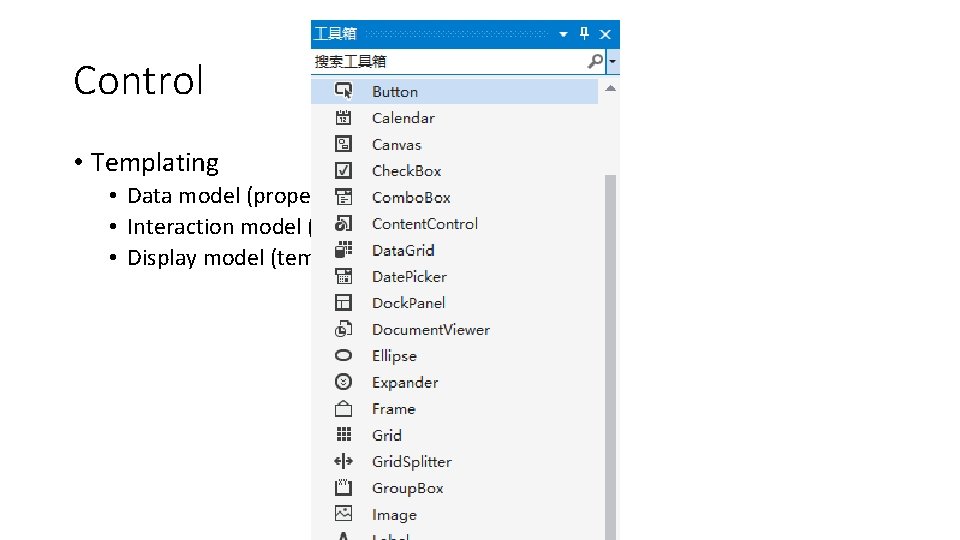Choose the Expander list entry text
The width and height of the screenshot is (960, 540).
click(x=405, y=383)
